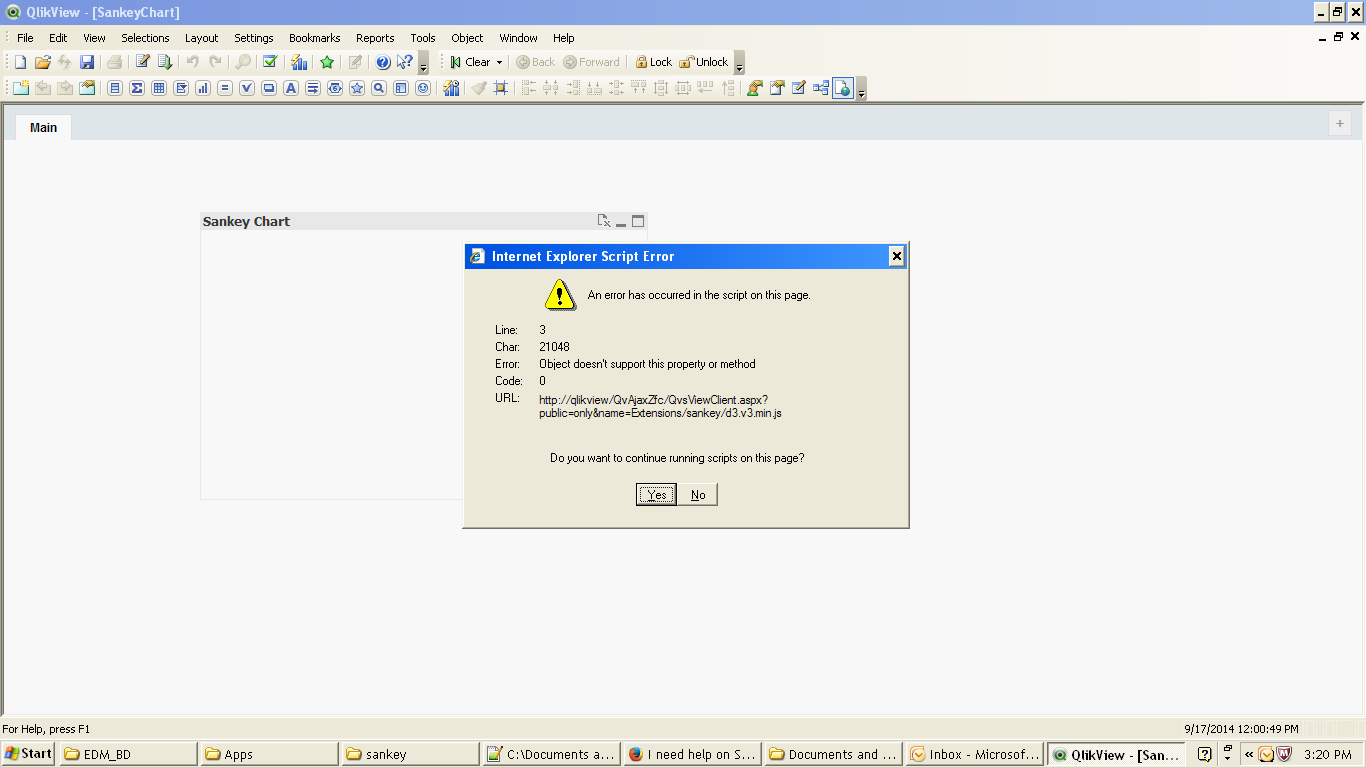This screenshot has width=1366, height=768.
Task: Open Help Topics with the blue question icon
Action: (383, 62)
